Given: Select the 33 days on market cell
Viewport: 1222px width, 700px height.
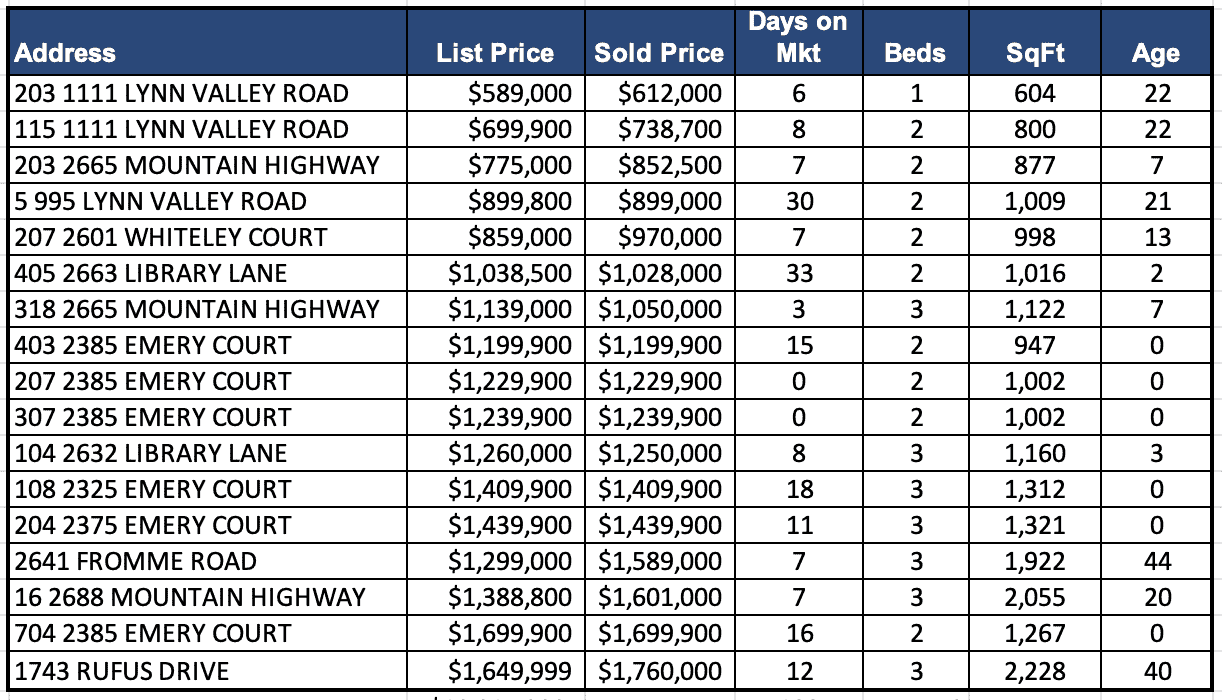Looking at the screenshot, I should coord(799,274).
